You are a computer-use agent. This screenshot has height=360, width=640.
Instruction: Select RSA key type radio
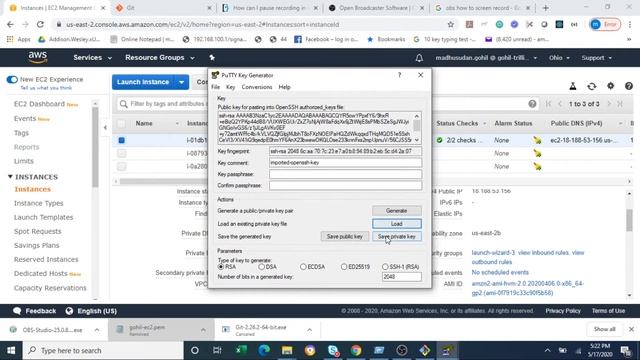[221, 267]
